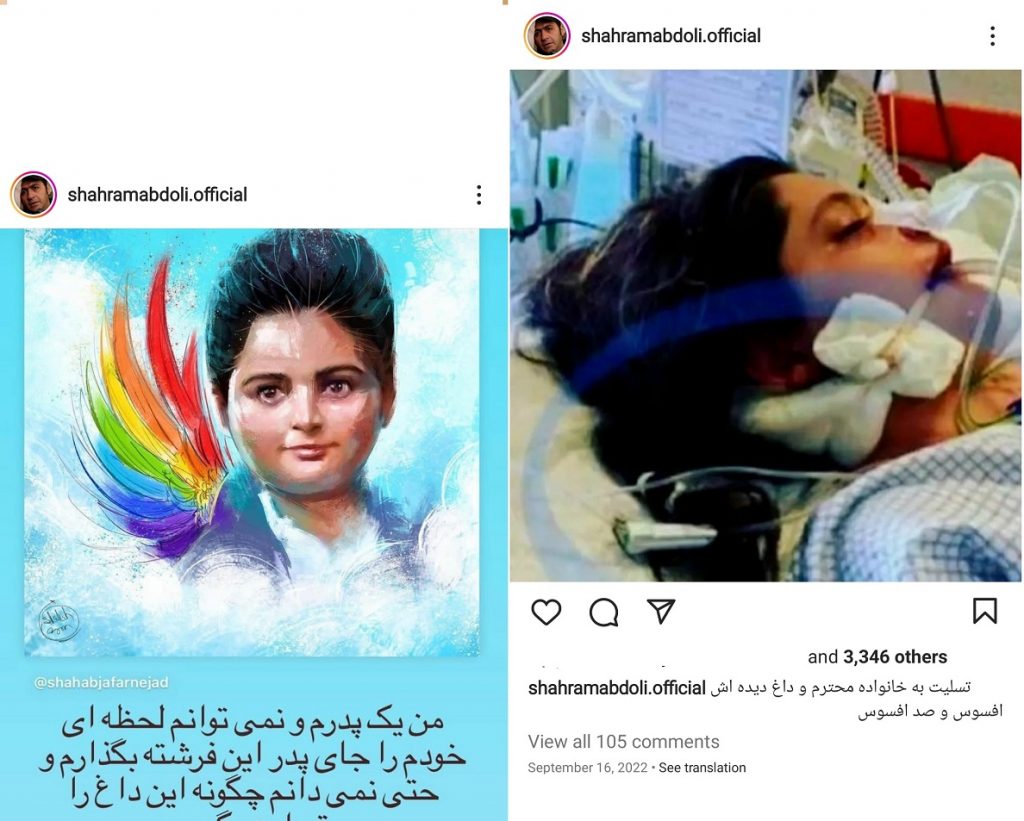The image size is (1024, 821).
Task: Tap profile picture on right post header
Action: click(547, 35)
